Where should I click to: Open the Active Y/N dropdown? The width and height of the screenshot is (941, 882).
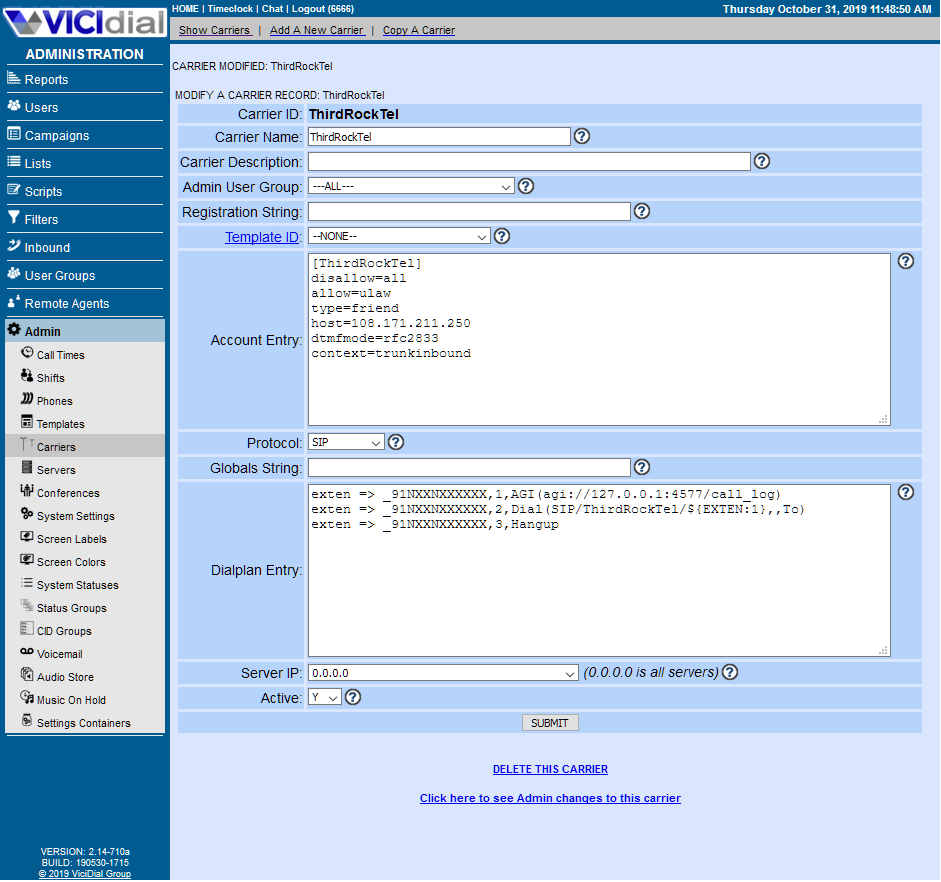(325, 697)
